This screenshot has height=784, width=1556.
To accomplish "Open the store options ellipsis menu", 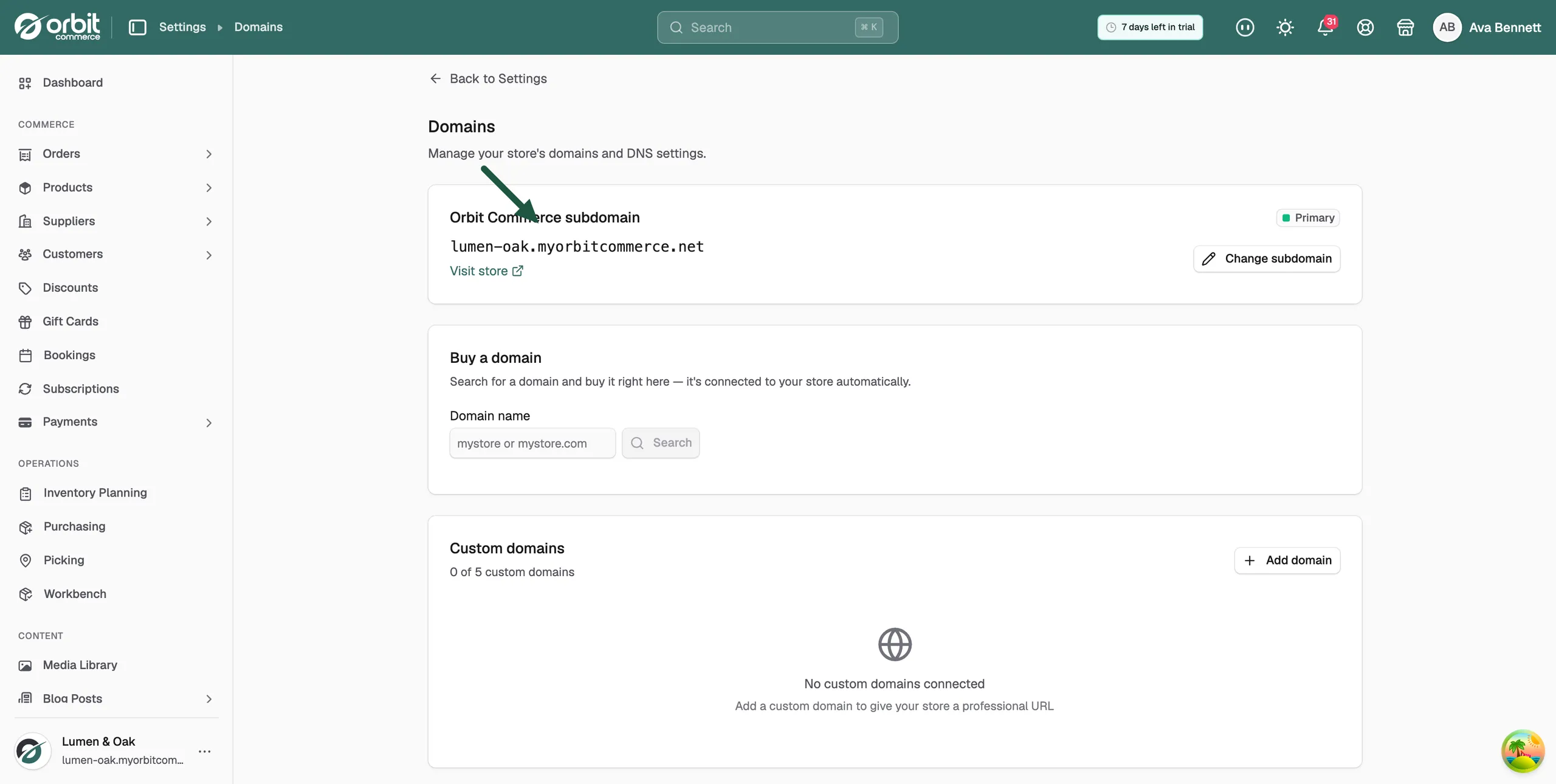I will 205,751.
